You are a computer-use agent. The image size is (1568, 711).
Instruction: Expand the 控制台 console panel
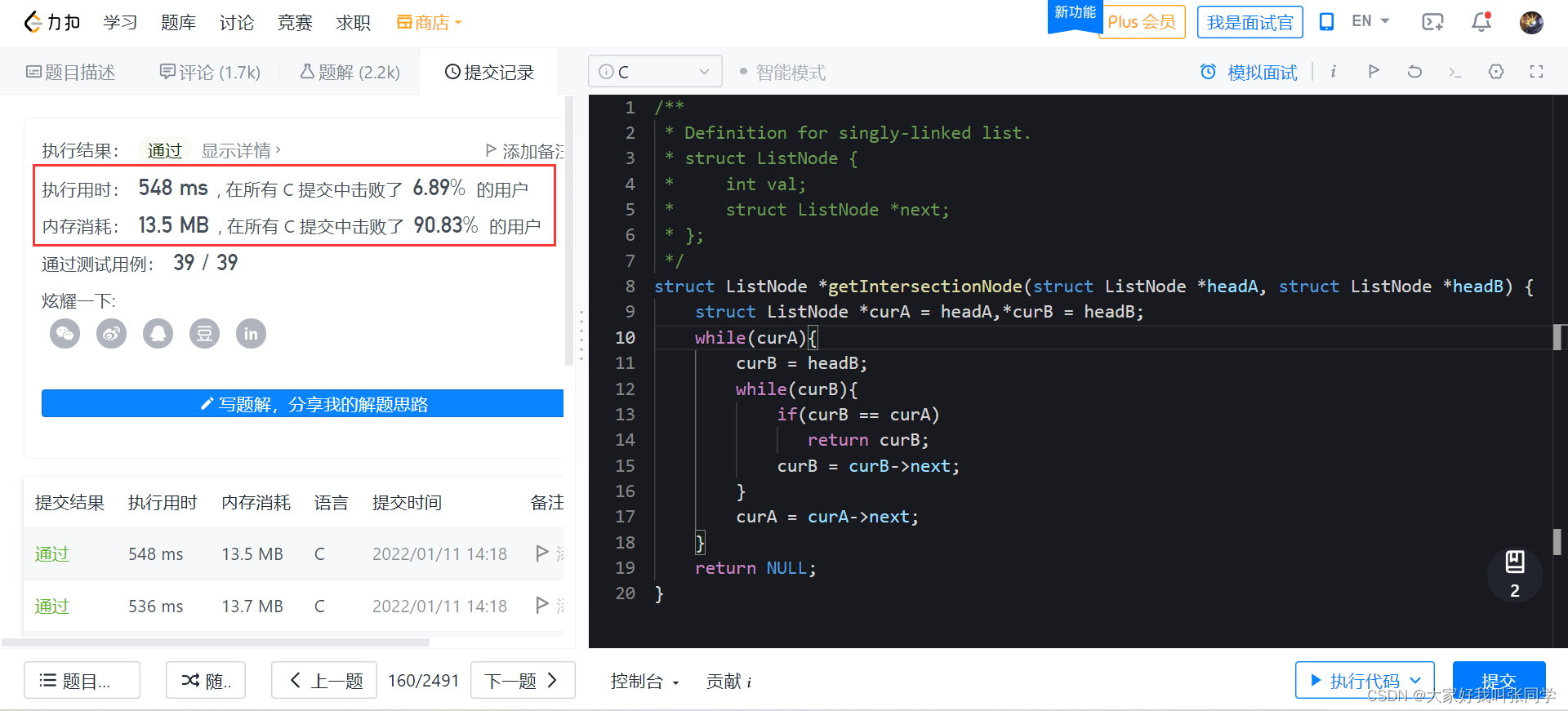coord(644,681)
